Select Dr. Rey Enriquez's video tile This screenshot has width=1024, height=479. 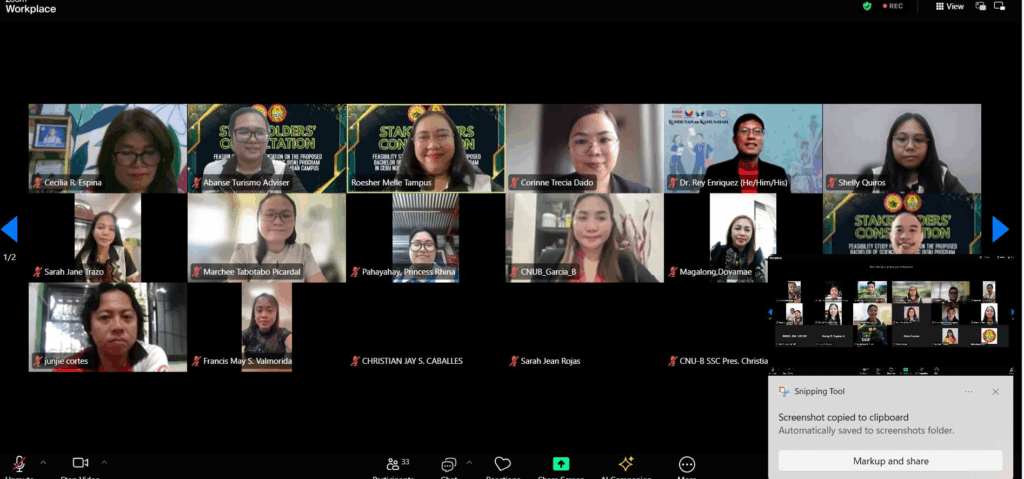pos(743,148)
